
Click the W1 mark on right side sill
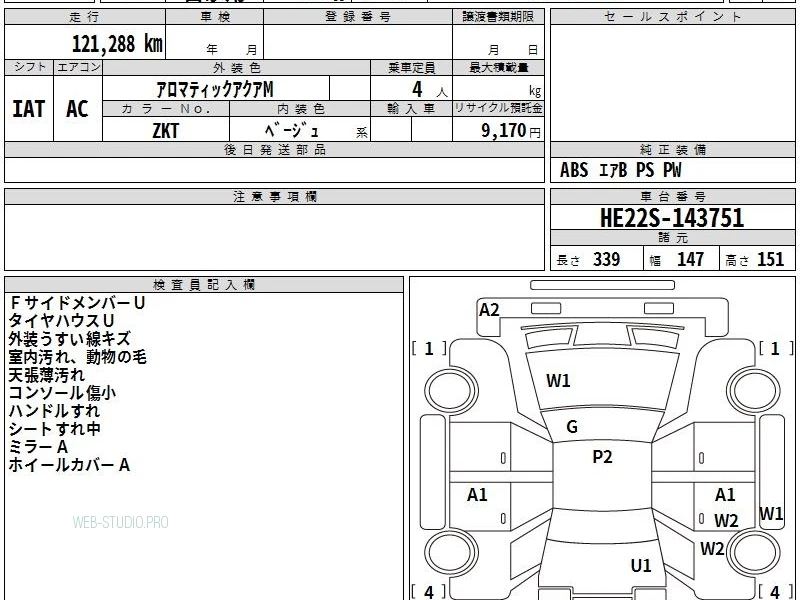pos(771,513)
